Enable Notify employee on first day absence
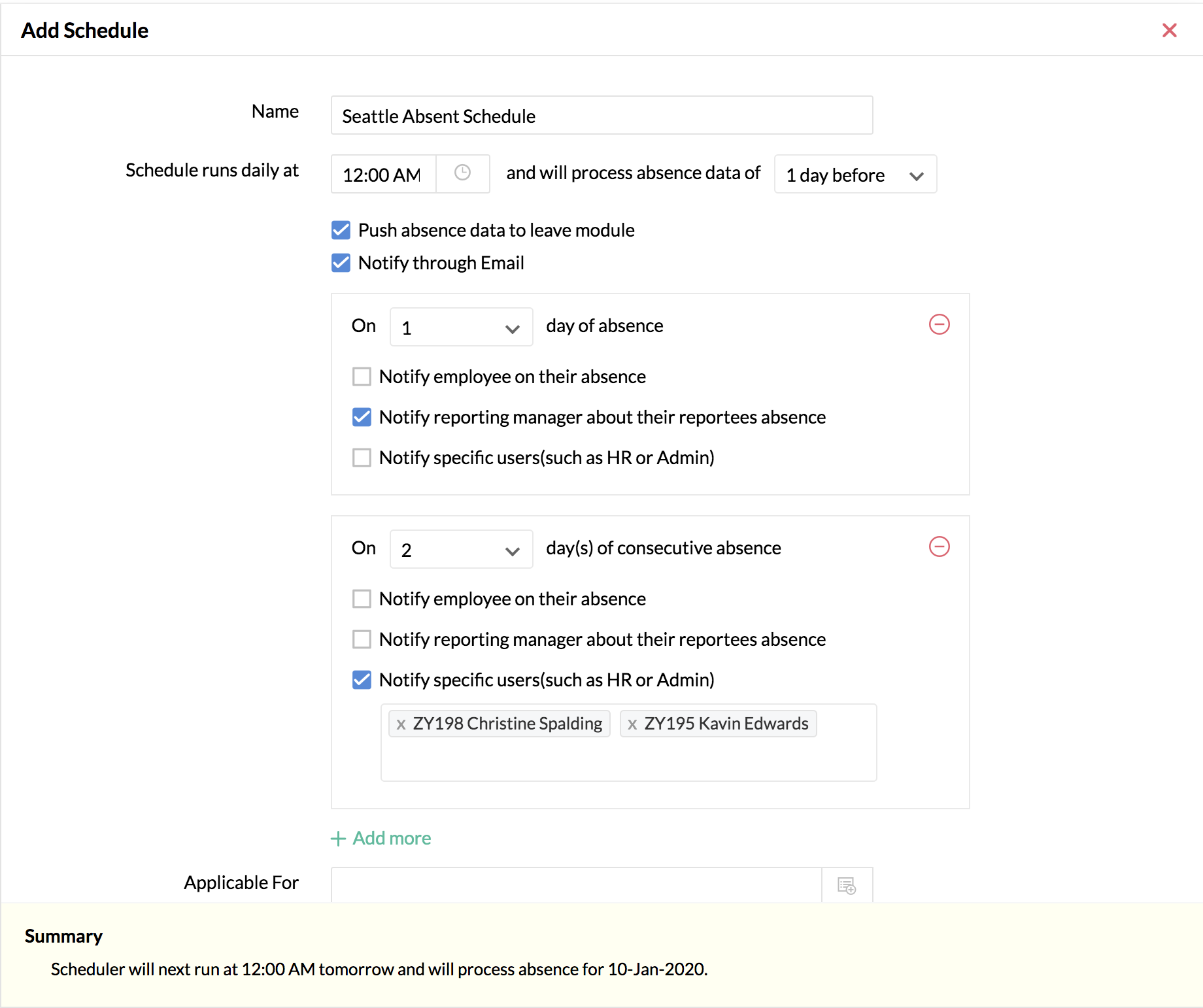1203x1008 pixels. 362,377
